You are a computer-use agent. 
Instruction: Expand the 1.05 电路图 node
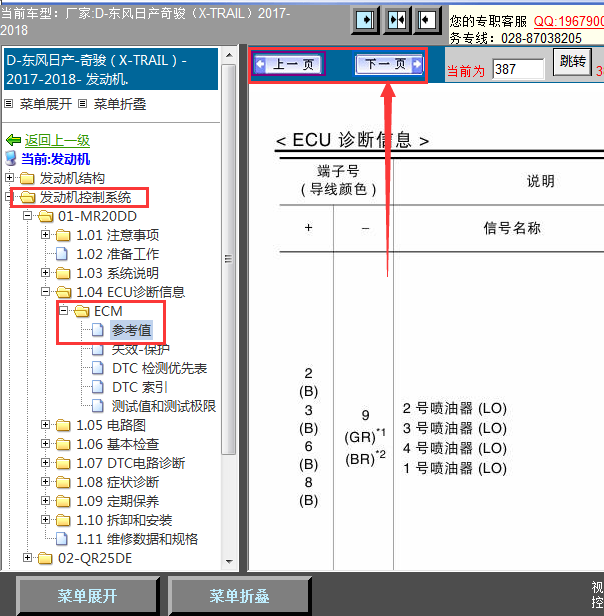(x=46, y=424)
